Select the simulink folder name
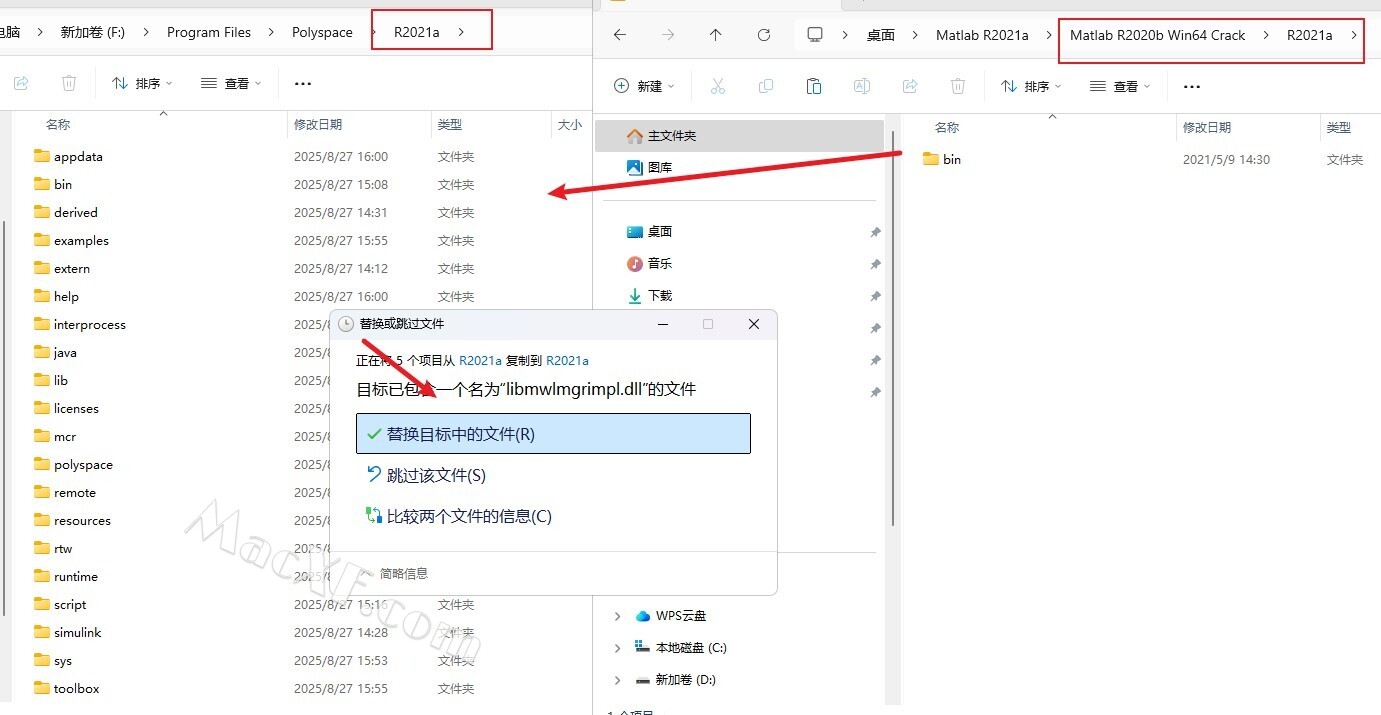This screenshot has width=1381, height=715. point(78,632)
